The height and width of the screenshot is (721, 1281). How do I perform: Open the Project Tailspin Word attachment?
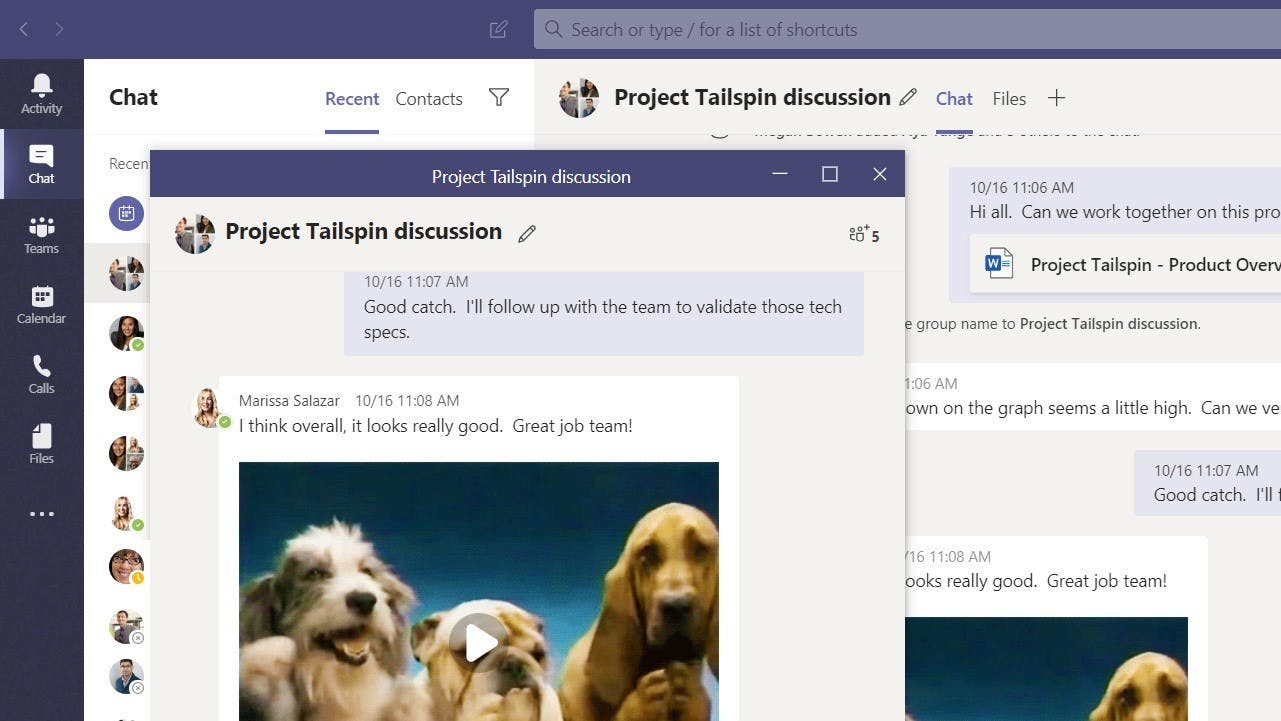pos(1125,264)
